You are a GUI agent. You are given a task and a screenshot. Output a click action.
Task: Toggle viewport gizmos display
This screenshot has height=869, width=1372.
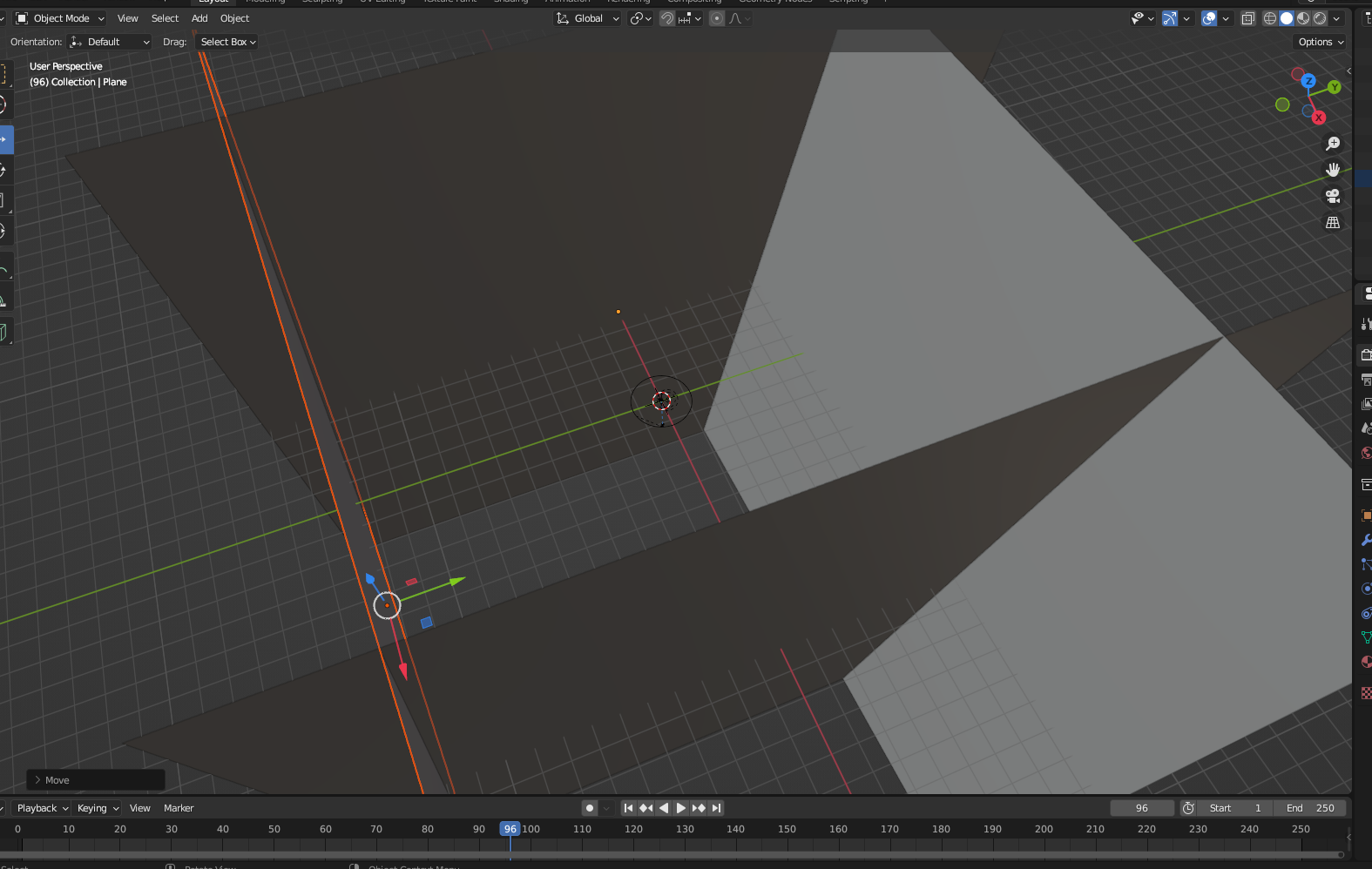1170,18
